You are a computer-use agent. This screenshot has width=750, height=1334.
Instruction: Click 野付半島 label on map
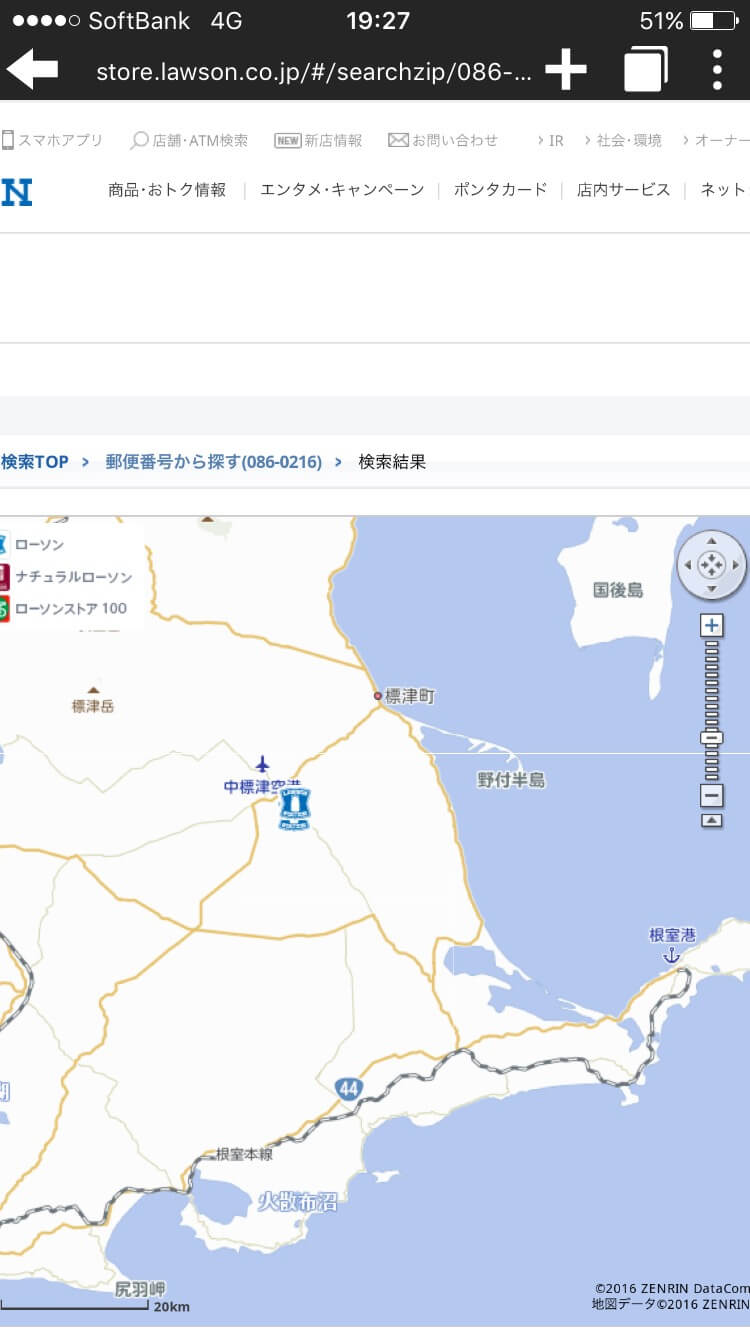coord(511,780)
